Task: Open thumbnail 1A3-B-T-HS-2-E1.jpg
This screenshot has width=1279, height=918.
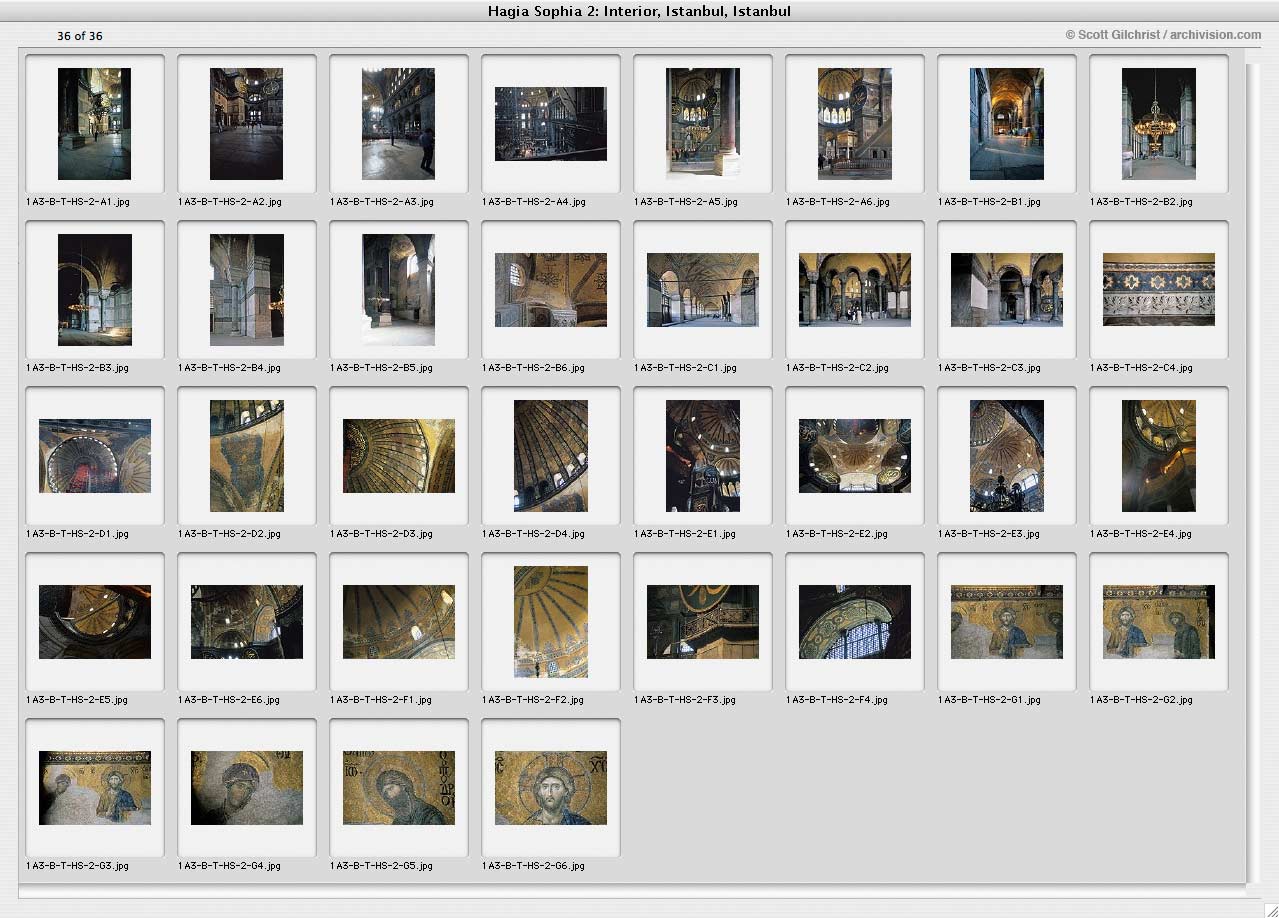Action: [x=703, y=456]
